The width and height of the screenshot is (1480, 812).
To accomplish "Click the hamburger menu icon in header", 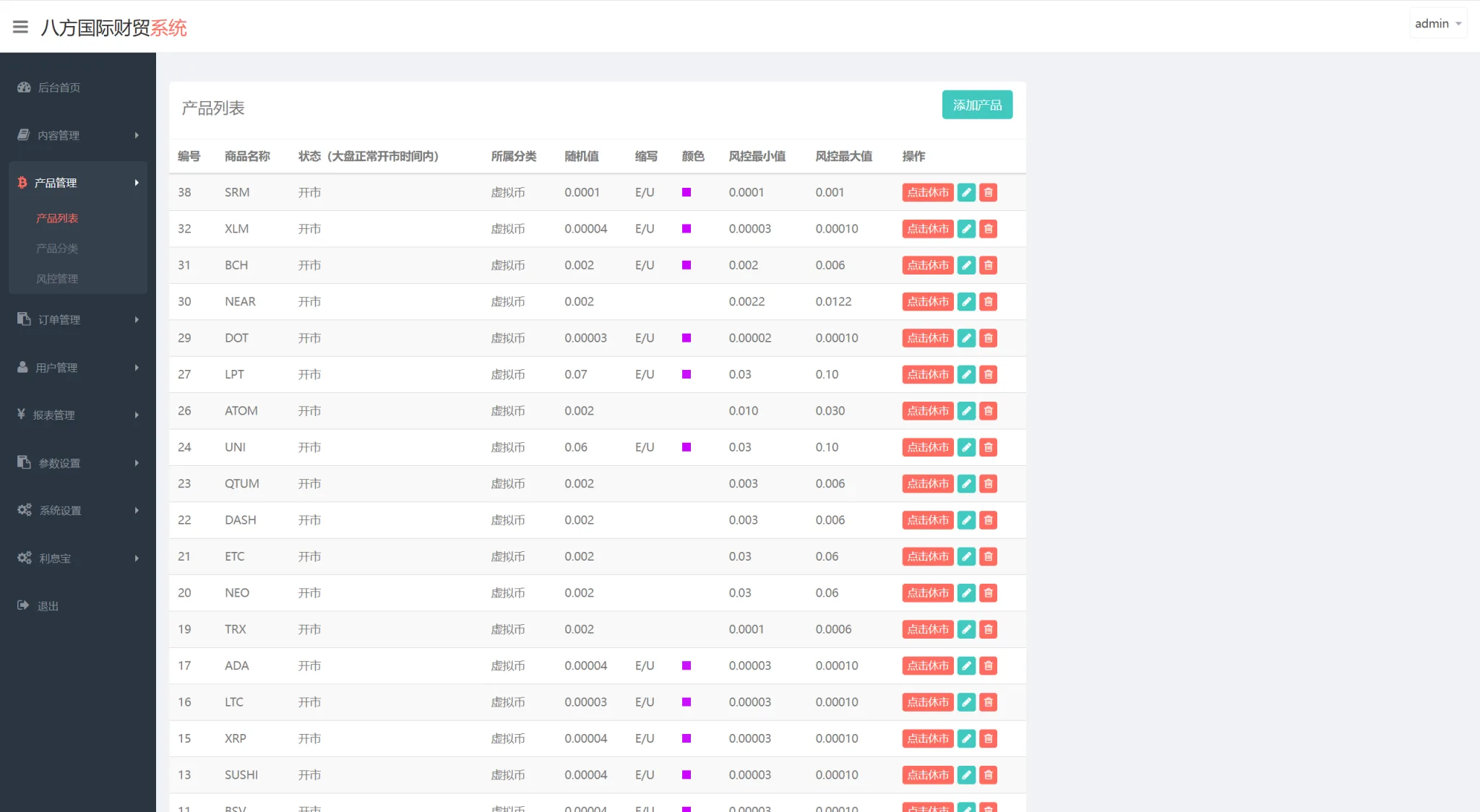I will pyautogui.click(x=20, y=27).
